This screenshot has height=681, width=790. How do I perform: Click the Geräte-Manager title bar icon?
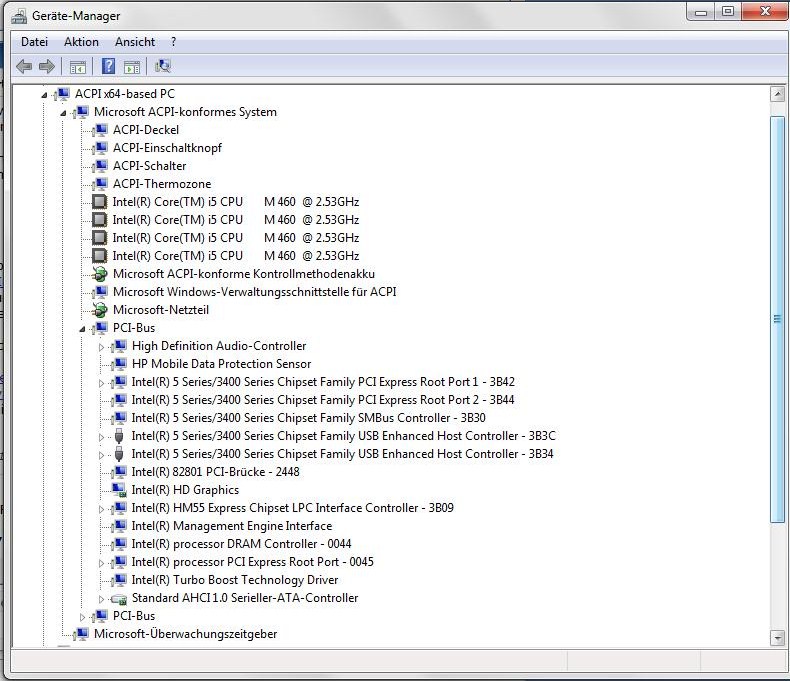tap(19, 16)
